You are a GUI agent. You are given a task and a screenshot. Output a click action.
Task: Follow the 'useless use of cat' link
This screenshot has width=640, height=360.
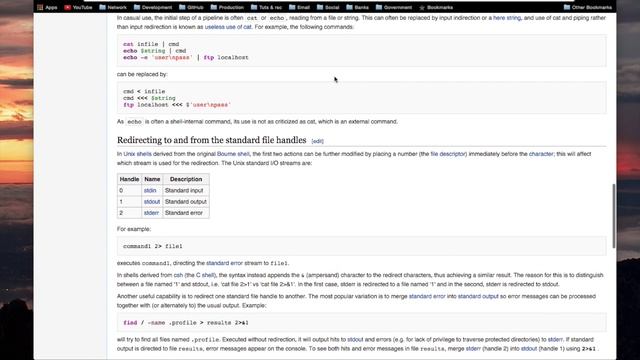(x=228, y=27)
